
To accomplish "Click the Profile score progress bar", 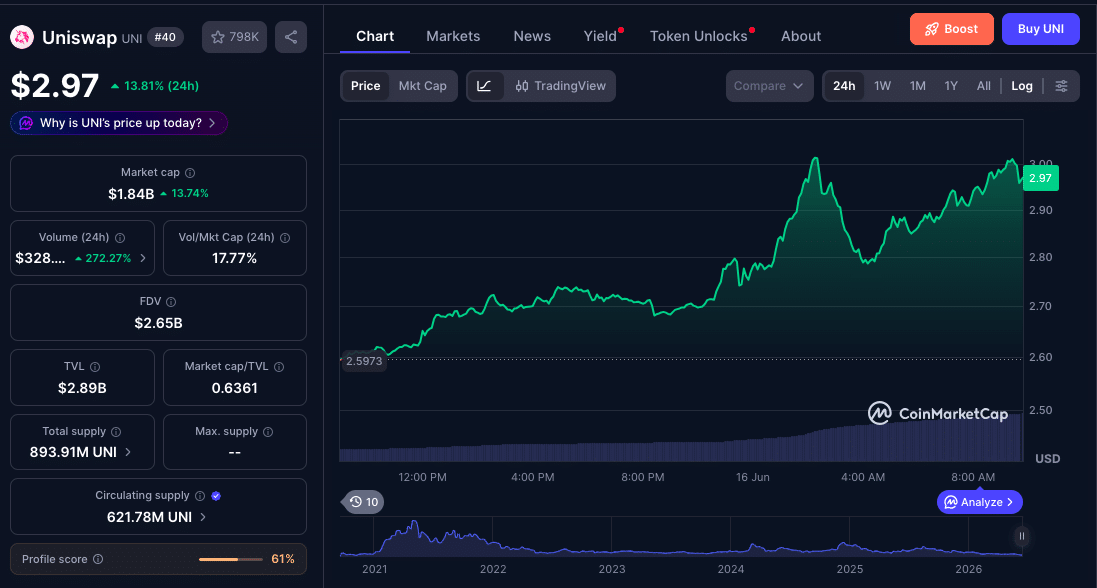I will 229,559.
